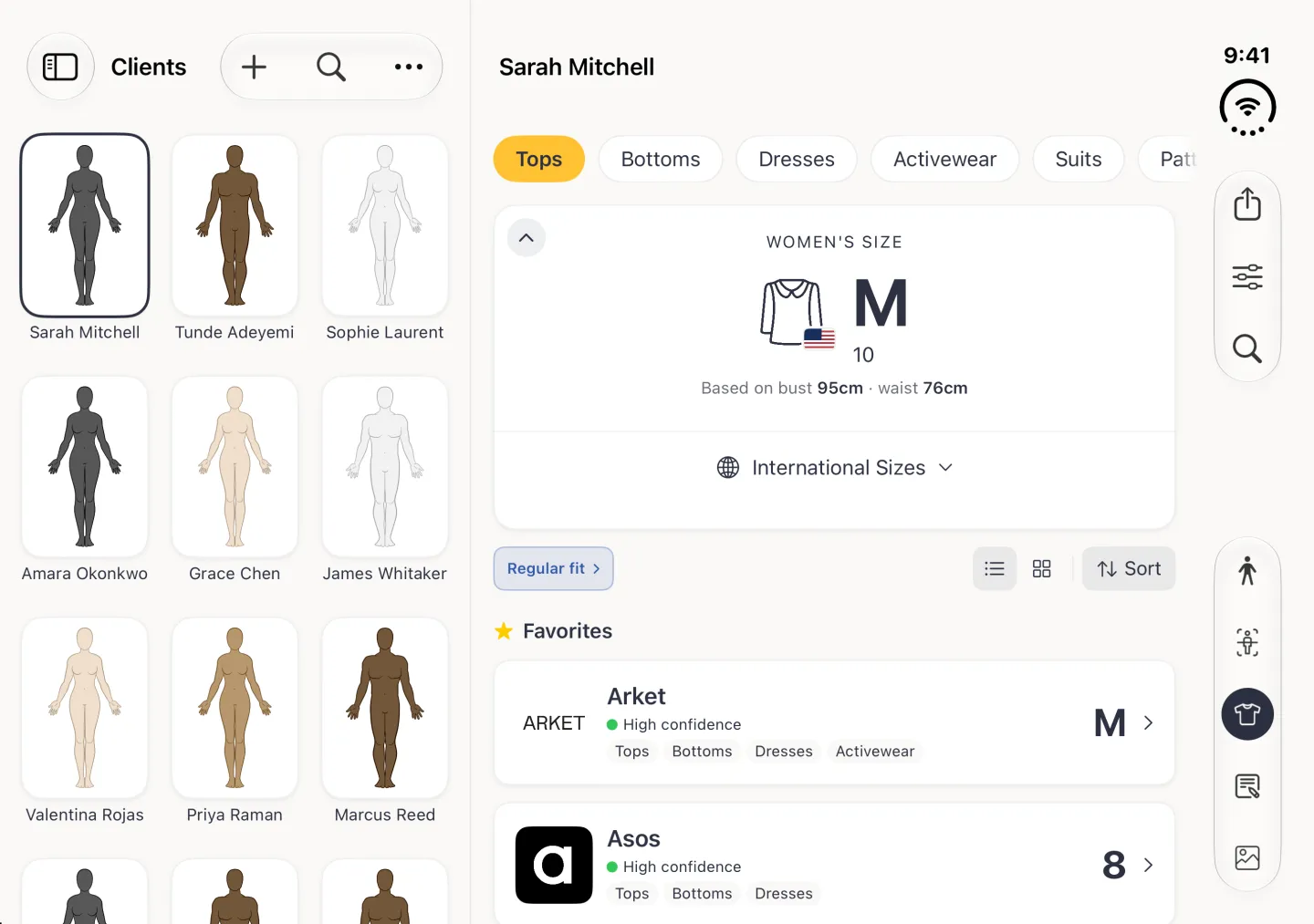Select the Tops category tab
Screen dimensions: 1314x924
click(539, 159)
